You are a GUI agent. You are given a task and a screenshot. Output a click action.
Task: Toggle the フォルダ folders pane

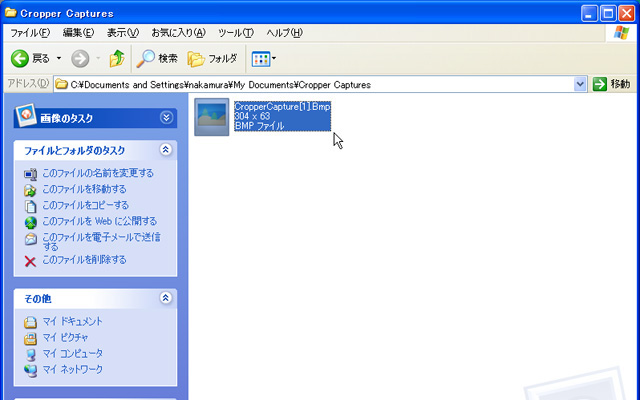pyautogui.click(x=212, y=59)
